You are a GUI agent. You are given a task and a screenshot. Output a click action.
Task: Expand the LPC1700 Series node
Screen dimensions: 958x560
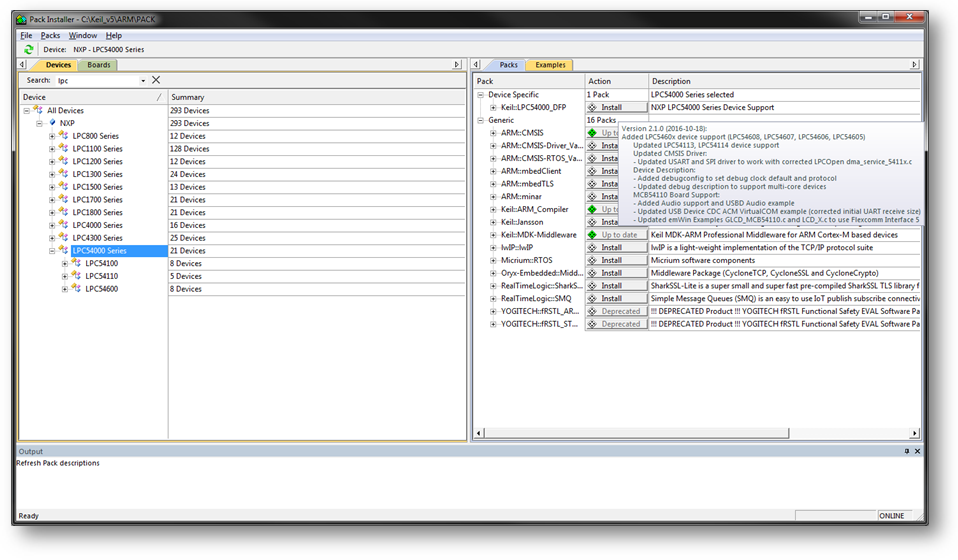52,200
